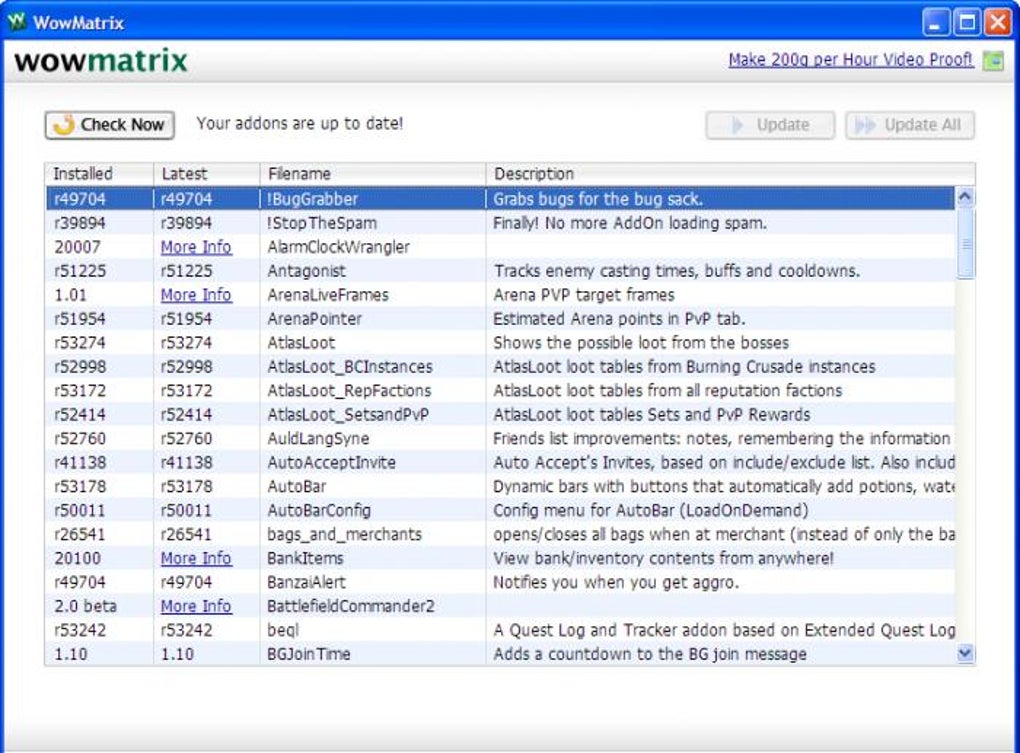Open More Info link for BankItems

[x=196, y=559]
